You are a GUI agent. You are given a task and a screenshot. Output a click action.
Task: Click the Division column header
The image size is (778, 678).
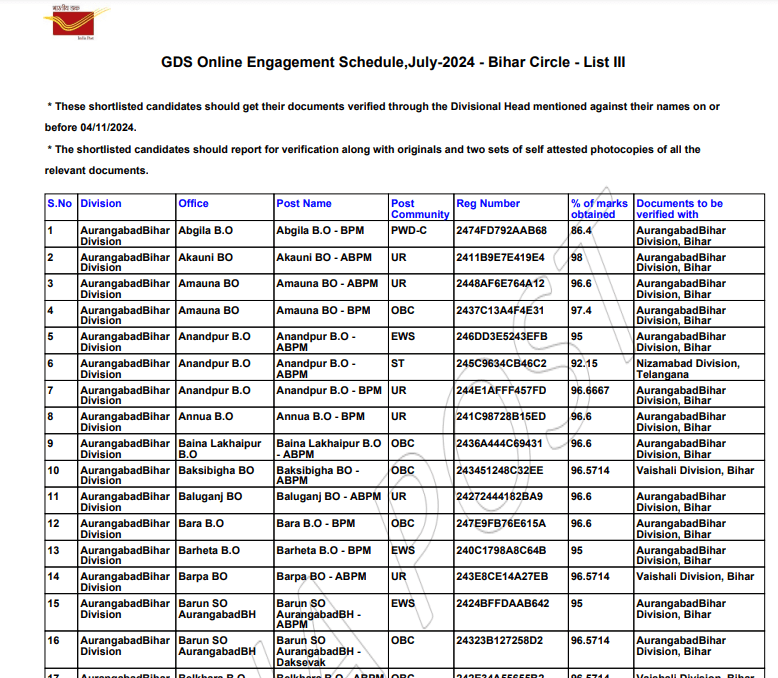(x=101, y=203)
